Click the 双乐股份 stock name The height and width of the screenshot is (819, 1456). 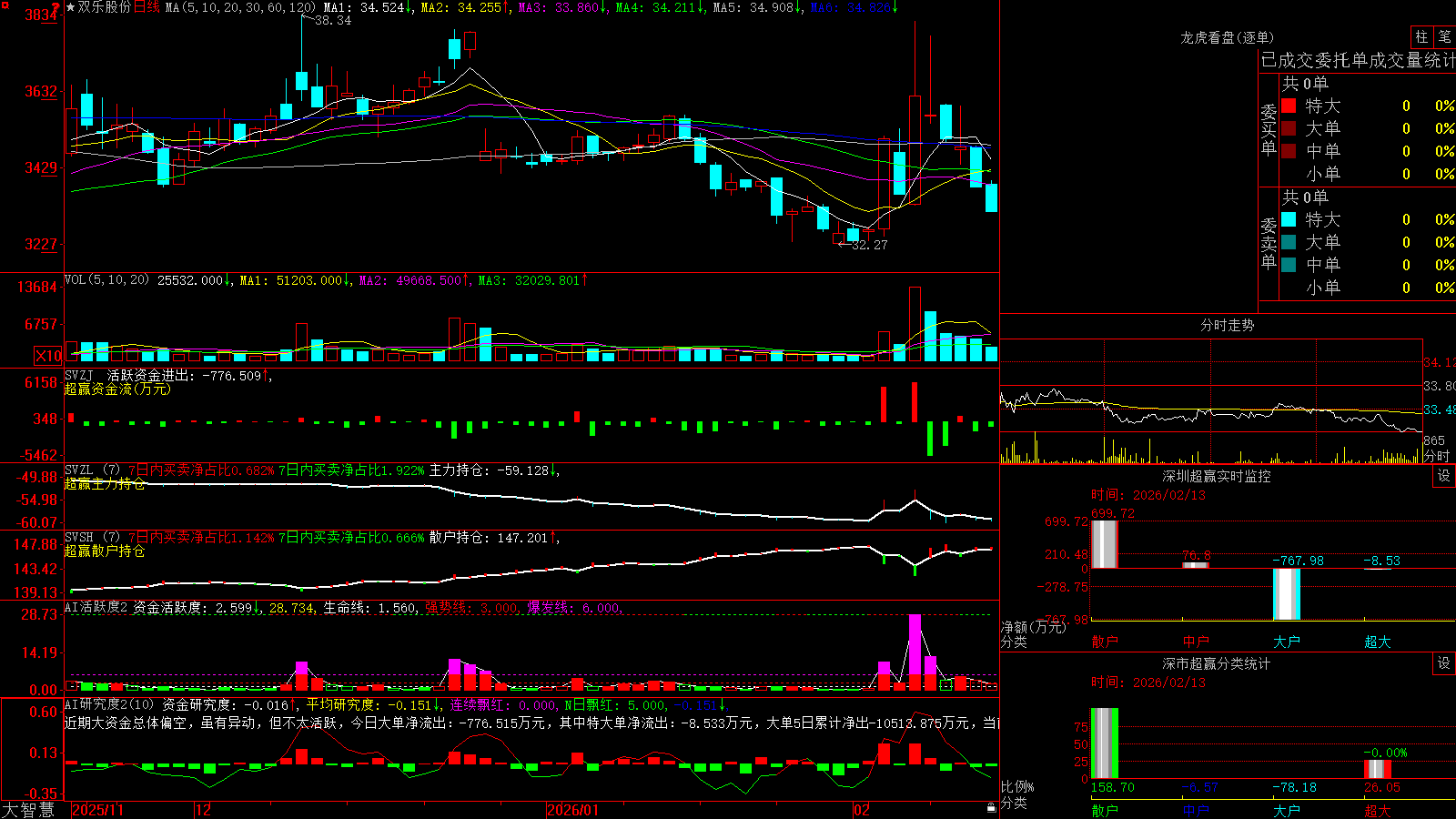coord(104,7)
